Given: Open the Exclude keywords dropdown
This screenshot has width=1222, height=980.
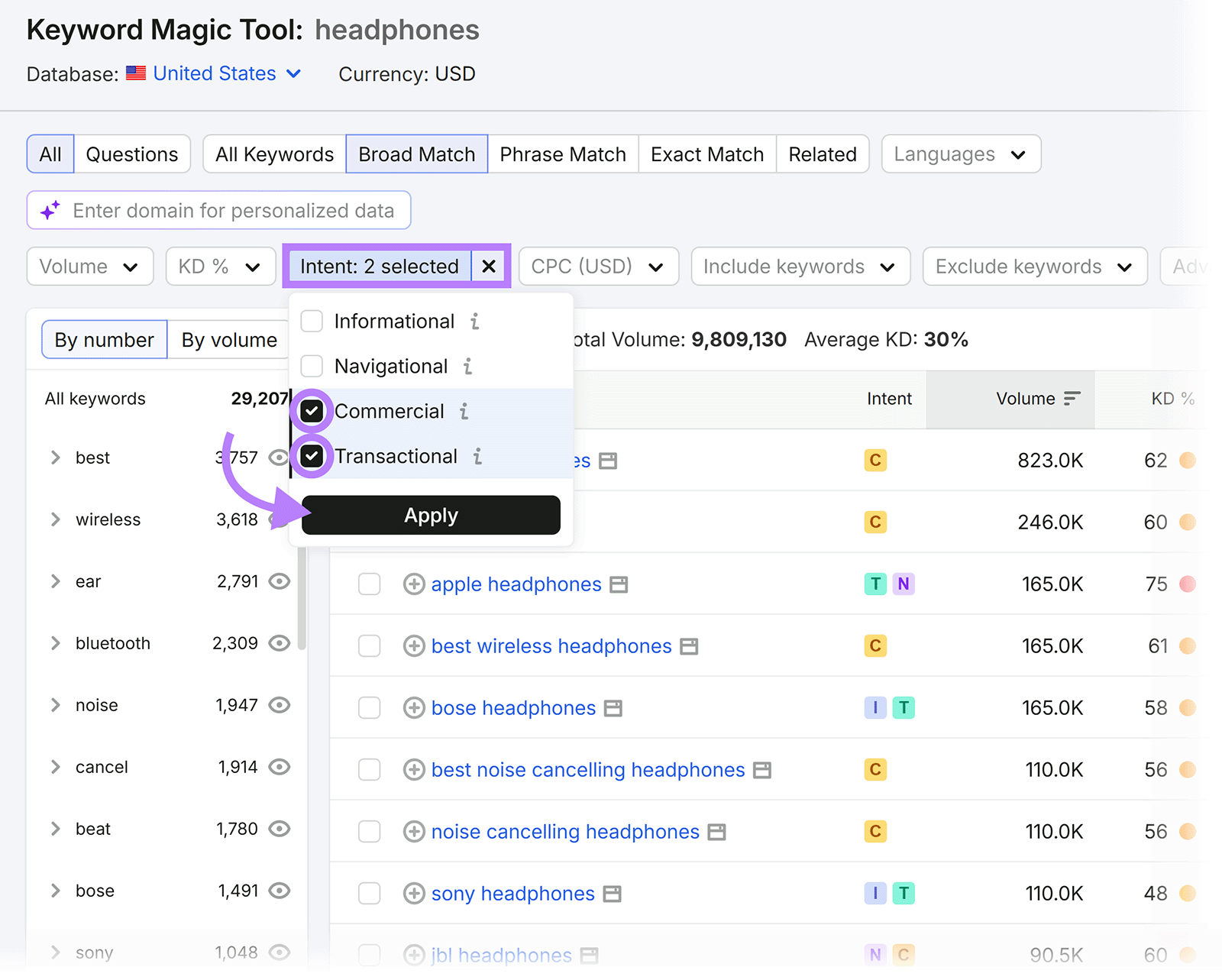Looking at the screenshot, I should [1035, 267].
